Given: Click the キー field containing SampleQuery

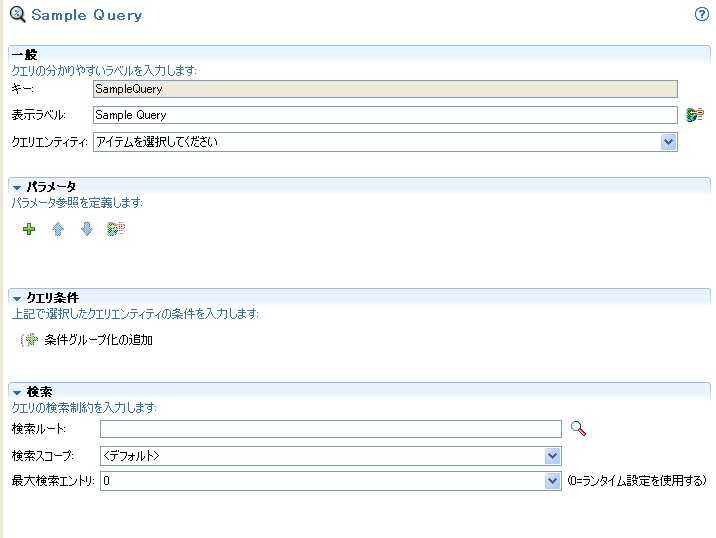Looking at the screenshot, I should [x=385, y=89].
